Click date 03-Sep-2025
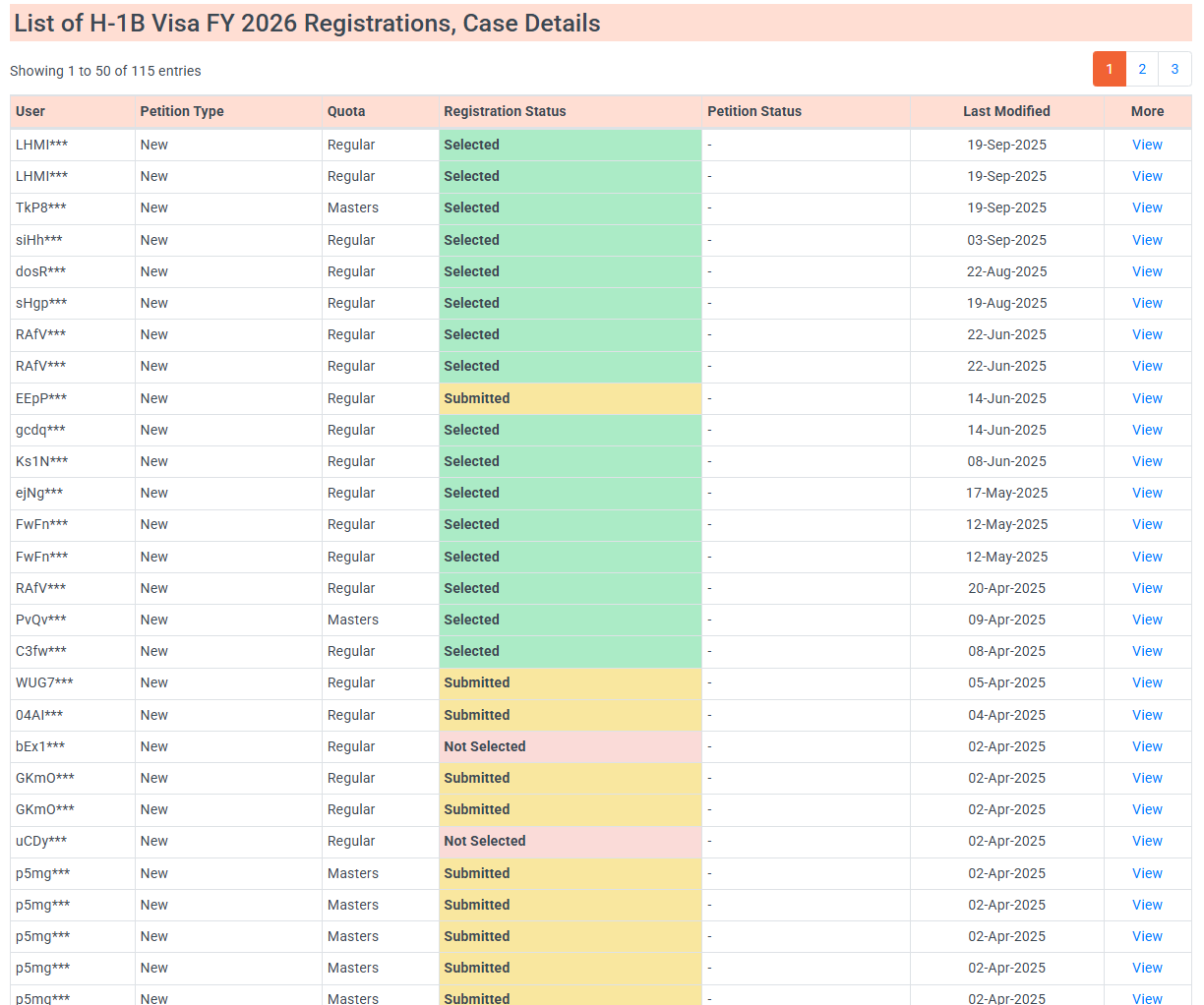The image size is (1204, 1005). pos(1006,240)
